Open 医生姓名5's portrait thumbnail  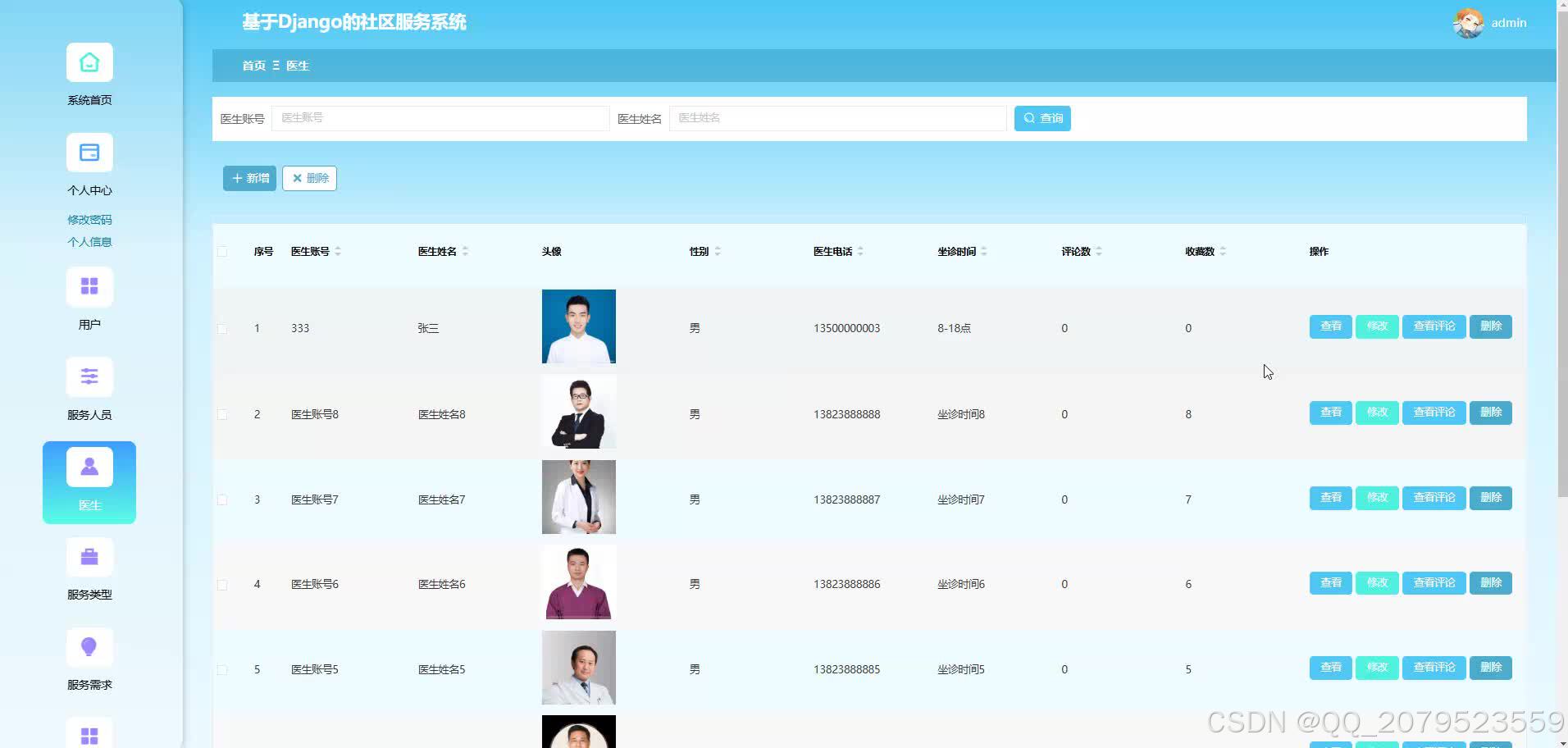[578, 668]
